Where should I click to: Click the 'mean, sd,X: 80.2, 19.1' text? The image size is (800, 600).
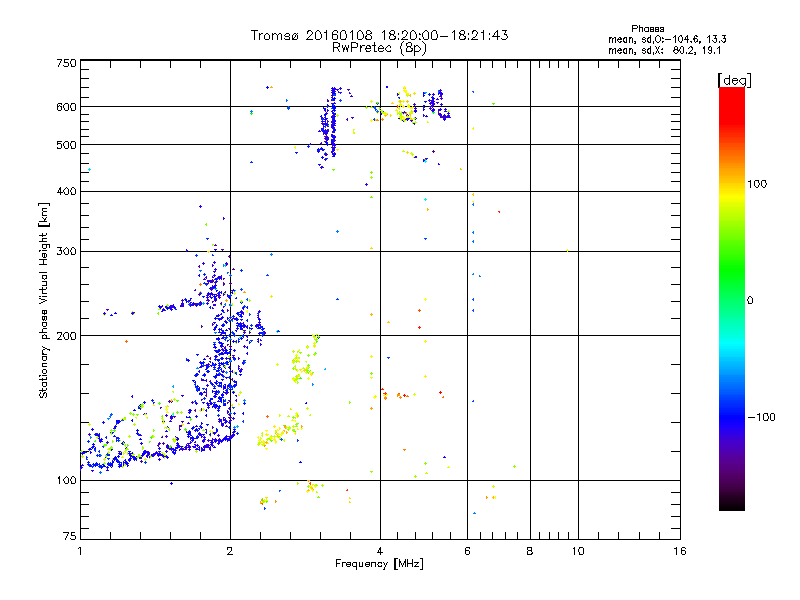pyautogui.click(x=664, y=50)
